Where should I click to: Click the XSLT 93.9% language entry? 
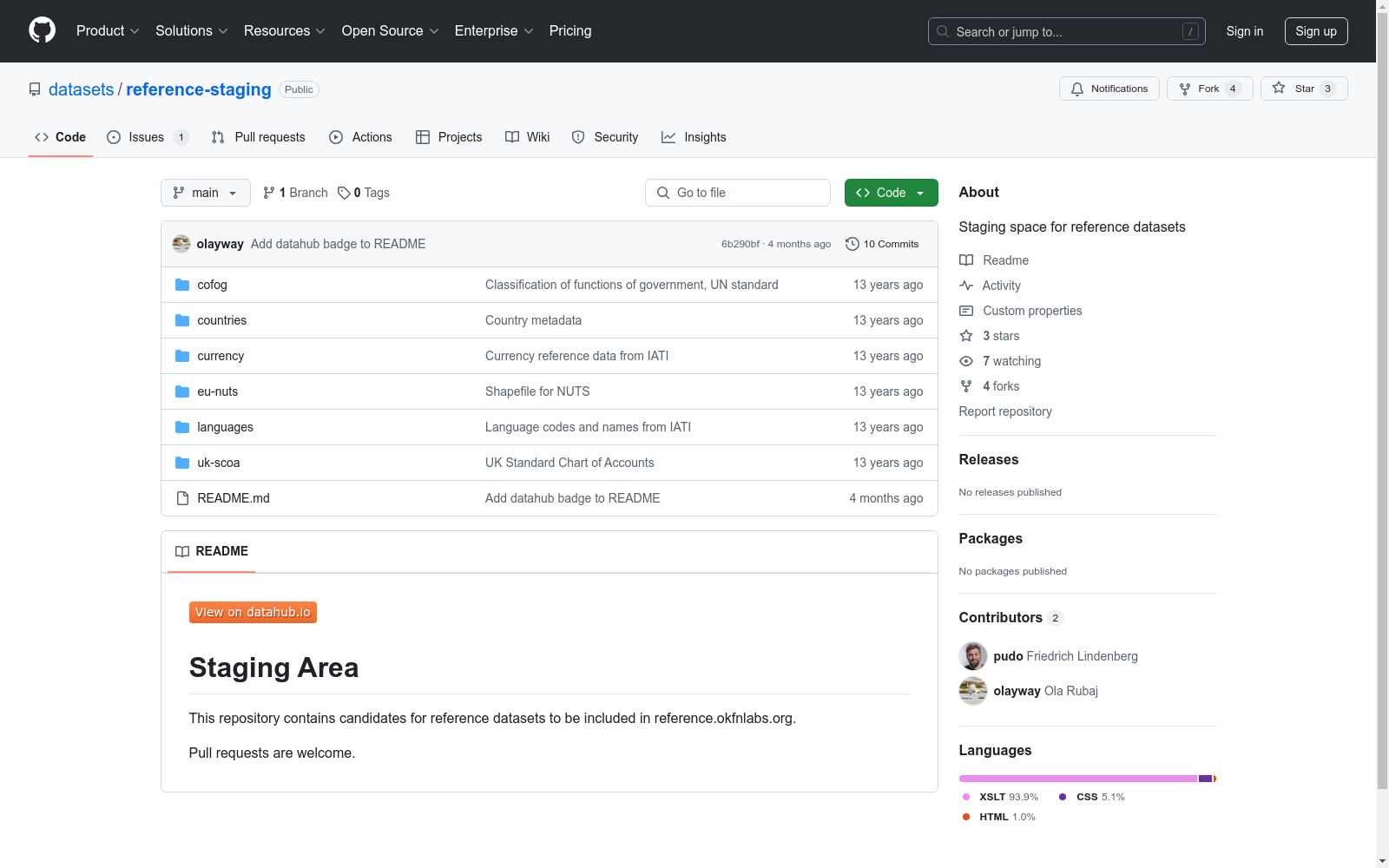[x=1000, y=797]
